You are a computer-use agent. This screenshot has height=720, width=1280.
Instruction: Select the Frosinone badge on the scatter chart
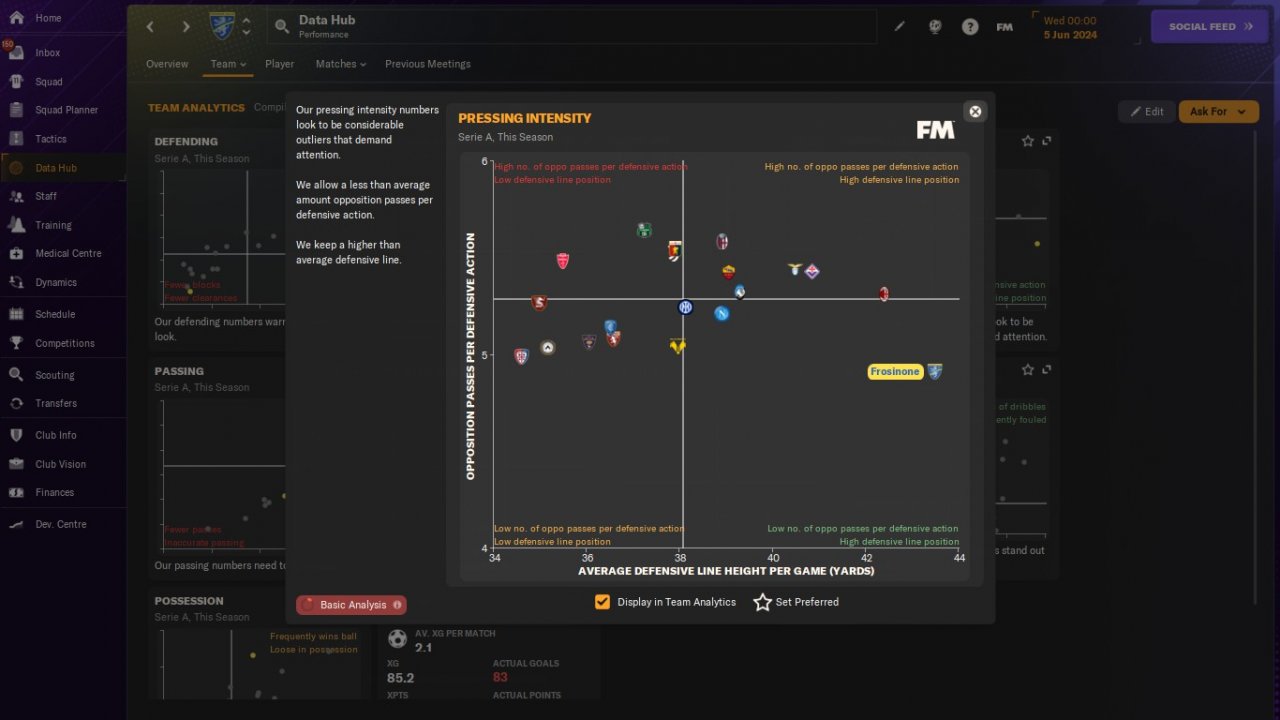[936, 372]
